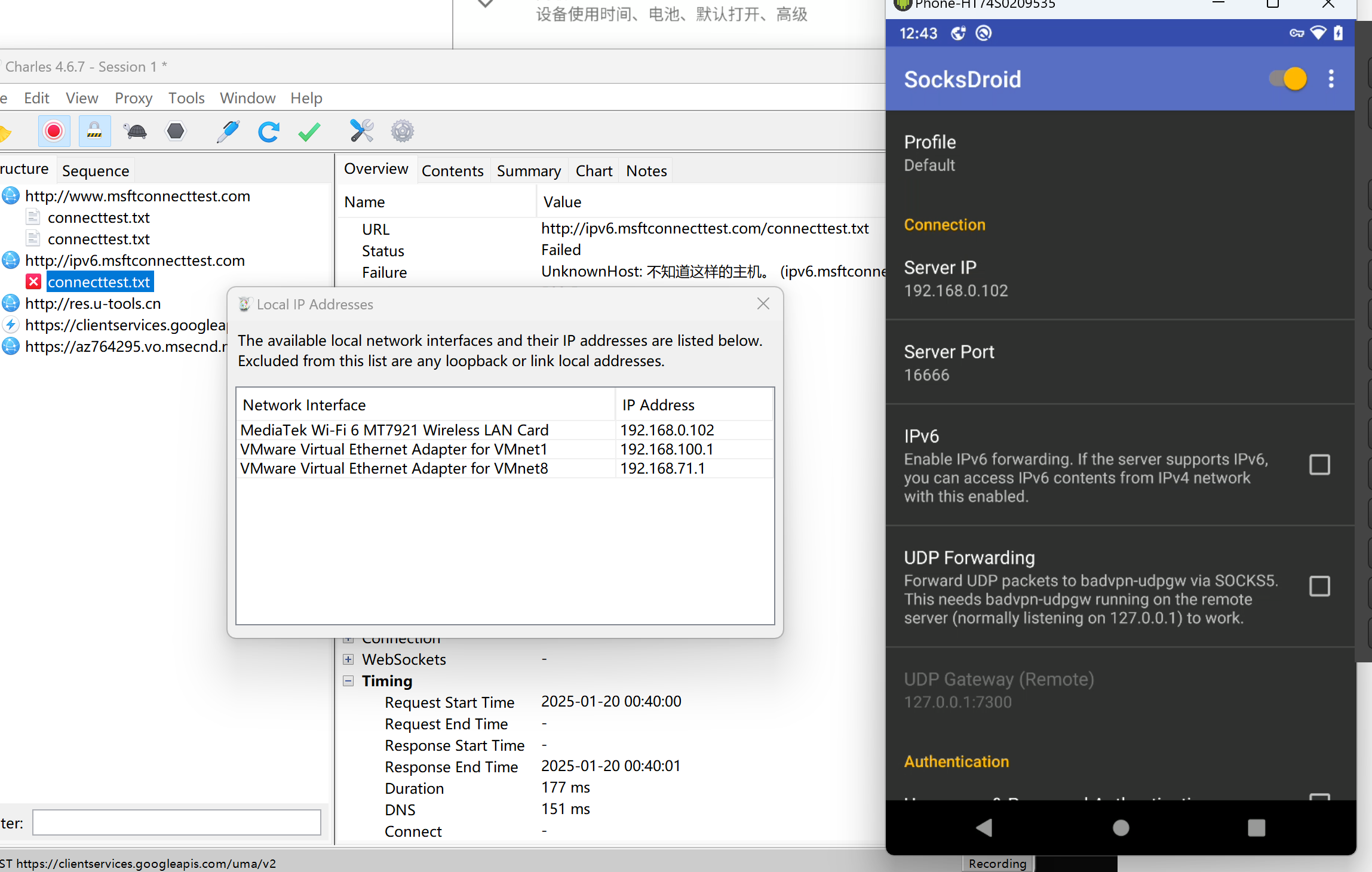
Task: Open the Proxy menu
Action: pyautogui.click(x=133, y=98)
